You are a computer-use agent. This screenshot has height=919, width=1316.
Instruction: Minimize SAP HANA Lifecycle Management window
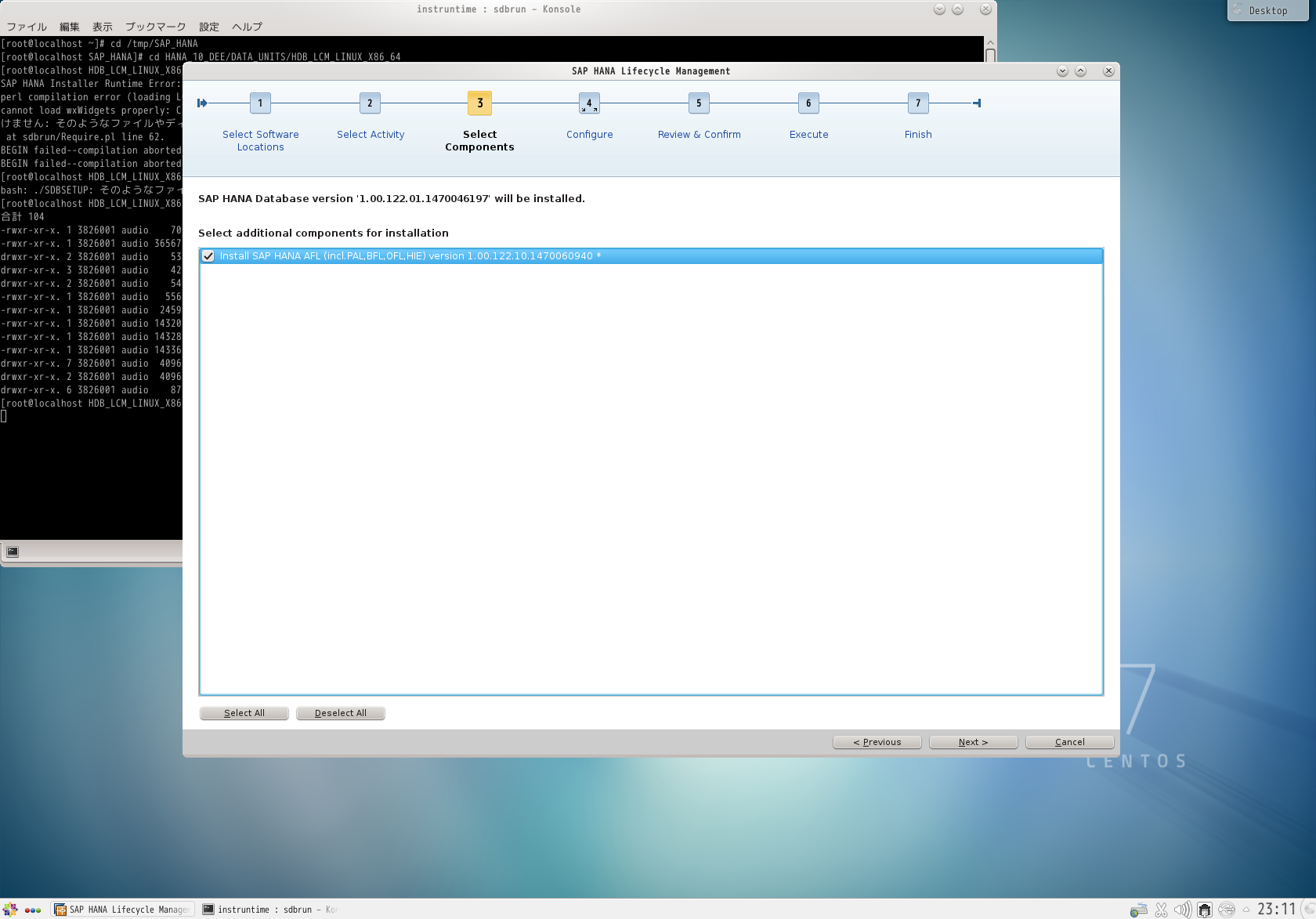[1062, 71]
